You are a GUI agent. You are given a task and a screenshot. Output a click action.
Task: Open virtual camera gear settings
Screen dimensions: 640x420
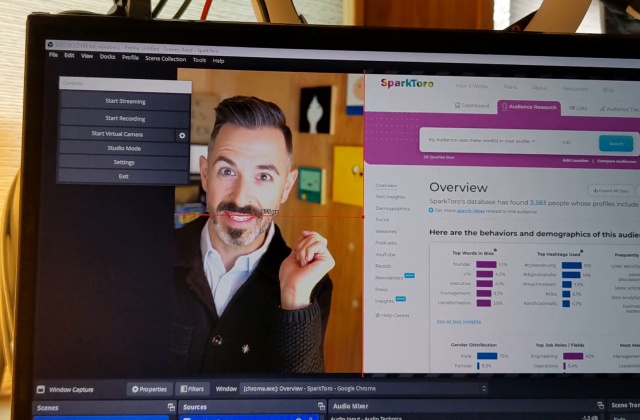(x=182, y=135)
